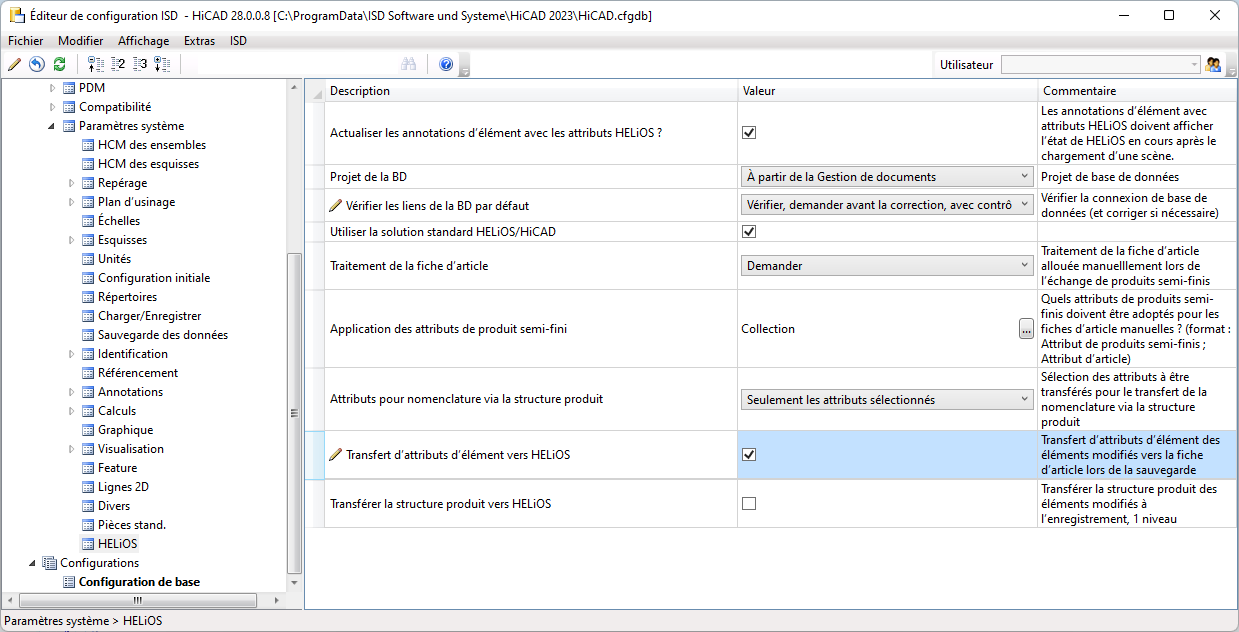The height and width of the screenshot is (632, 1239).
Task: Enable Transférer la structure produit vers HELiOS
Action: pyautogui.click(x=749, y=504)
